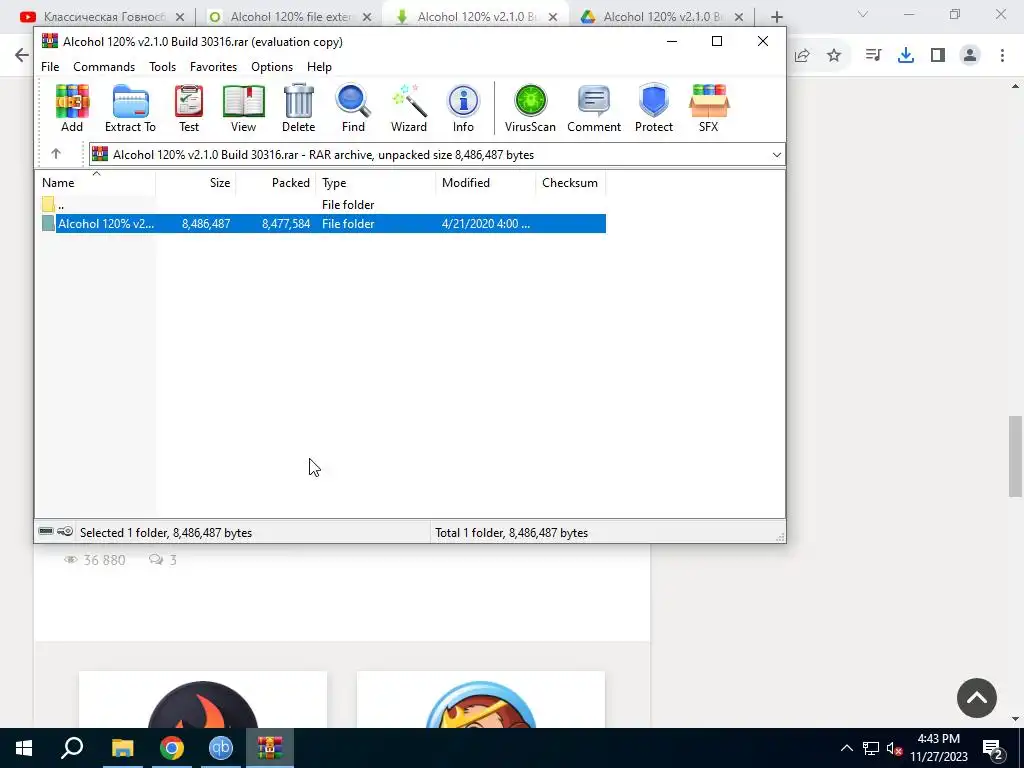Start VirusScan on the archive
The height and width of the screenshot is (768, 1024).
coord(530,108)
